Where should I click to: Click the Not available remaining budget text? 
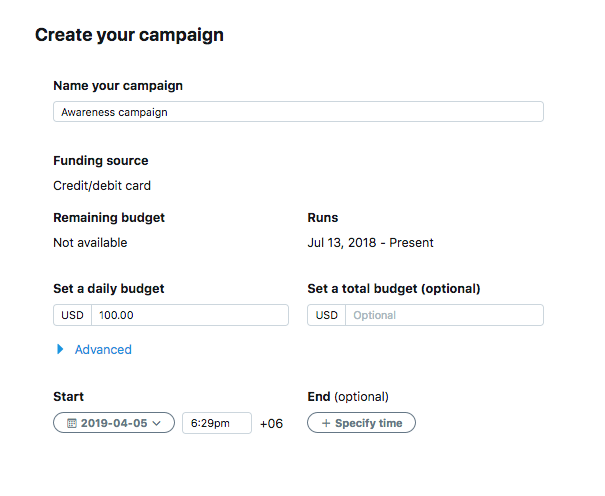[90, 243]
